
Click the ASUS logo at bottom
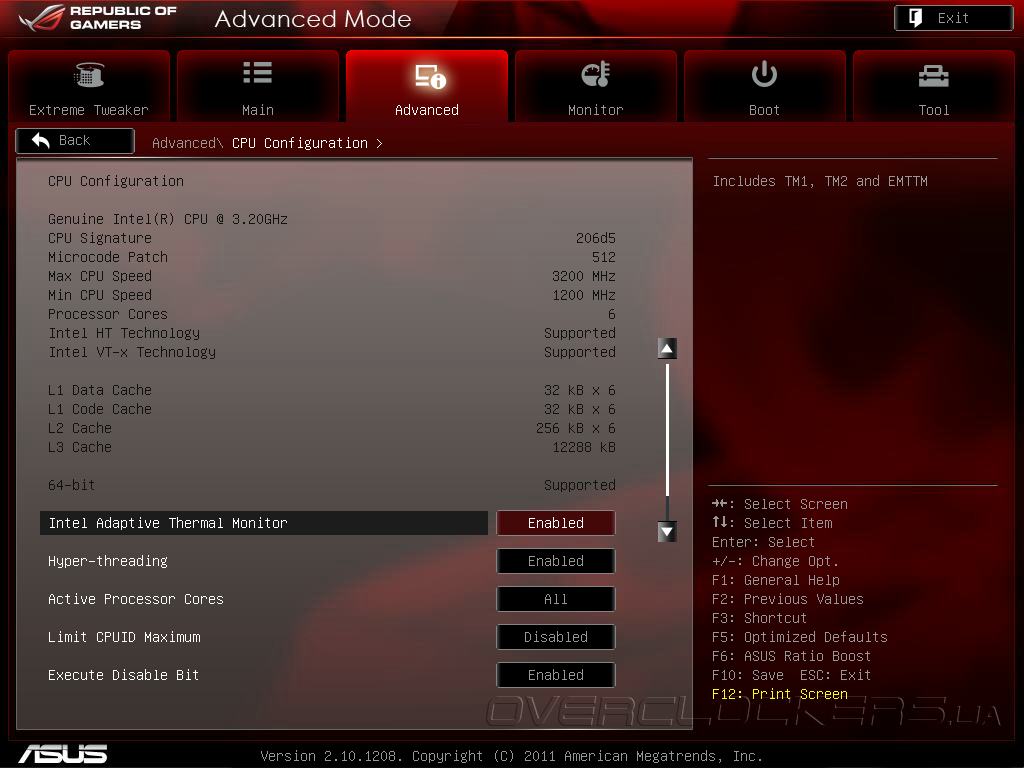click(63, 754)
